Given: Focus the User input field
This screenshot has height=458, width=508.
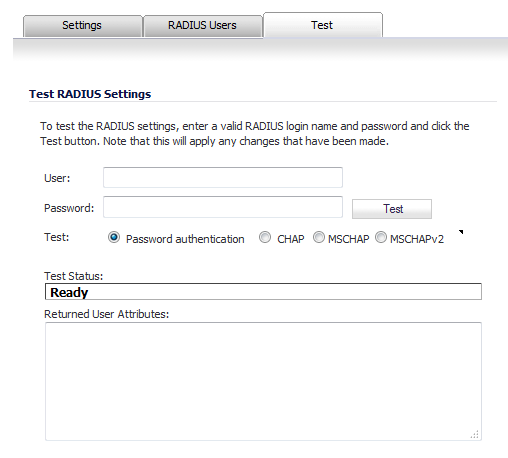Looking at the screenshot, I should coord(223,178).
